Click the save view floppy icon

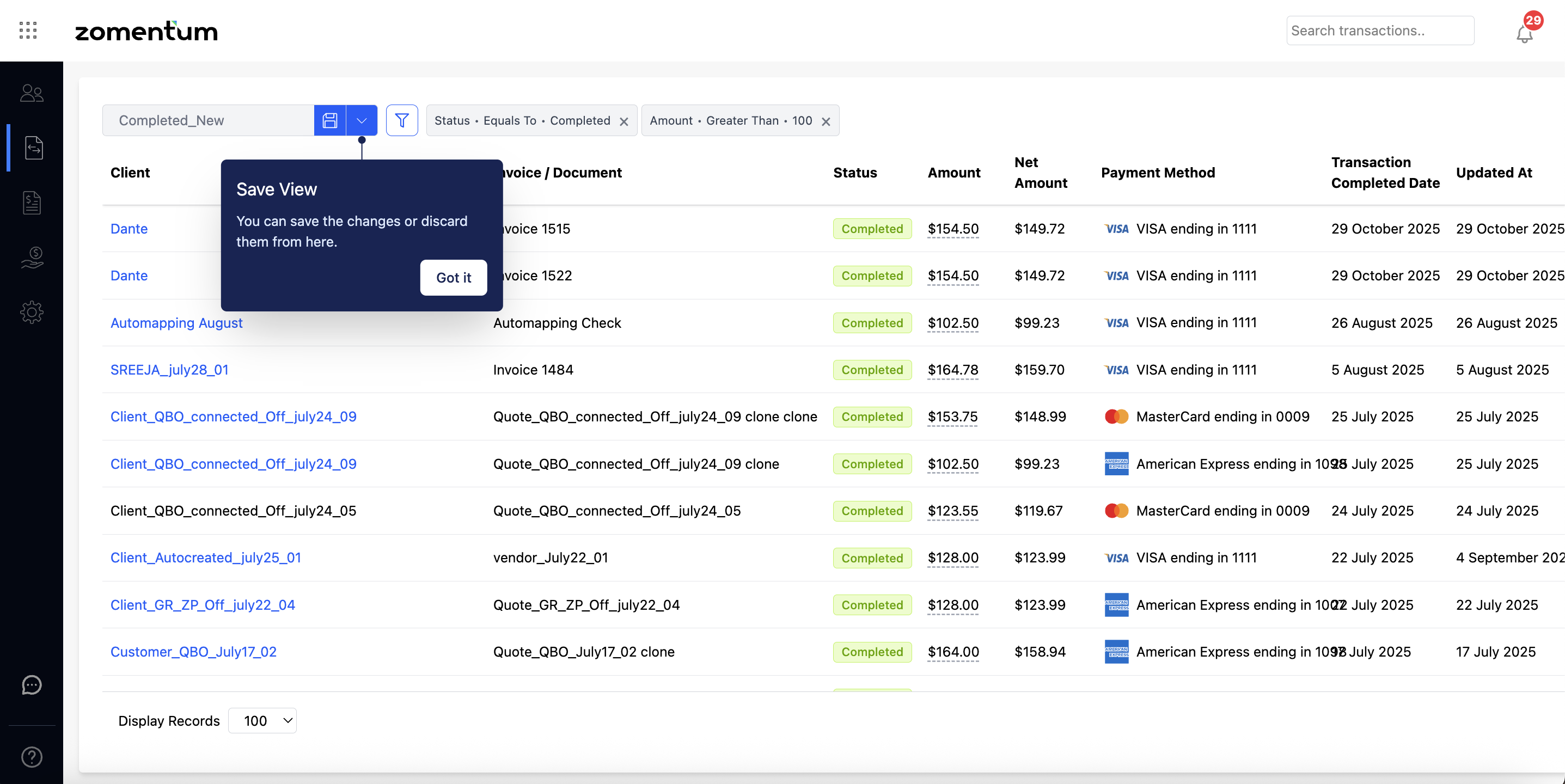tap(330, 120)
